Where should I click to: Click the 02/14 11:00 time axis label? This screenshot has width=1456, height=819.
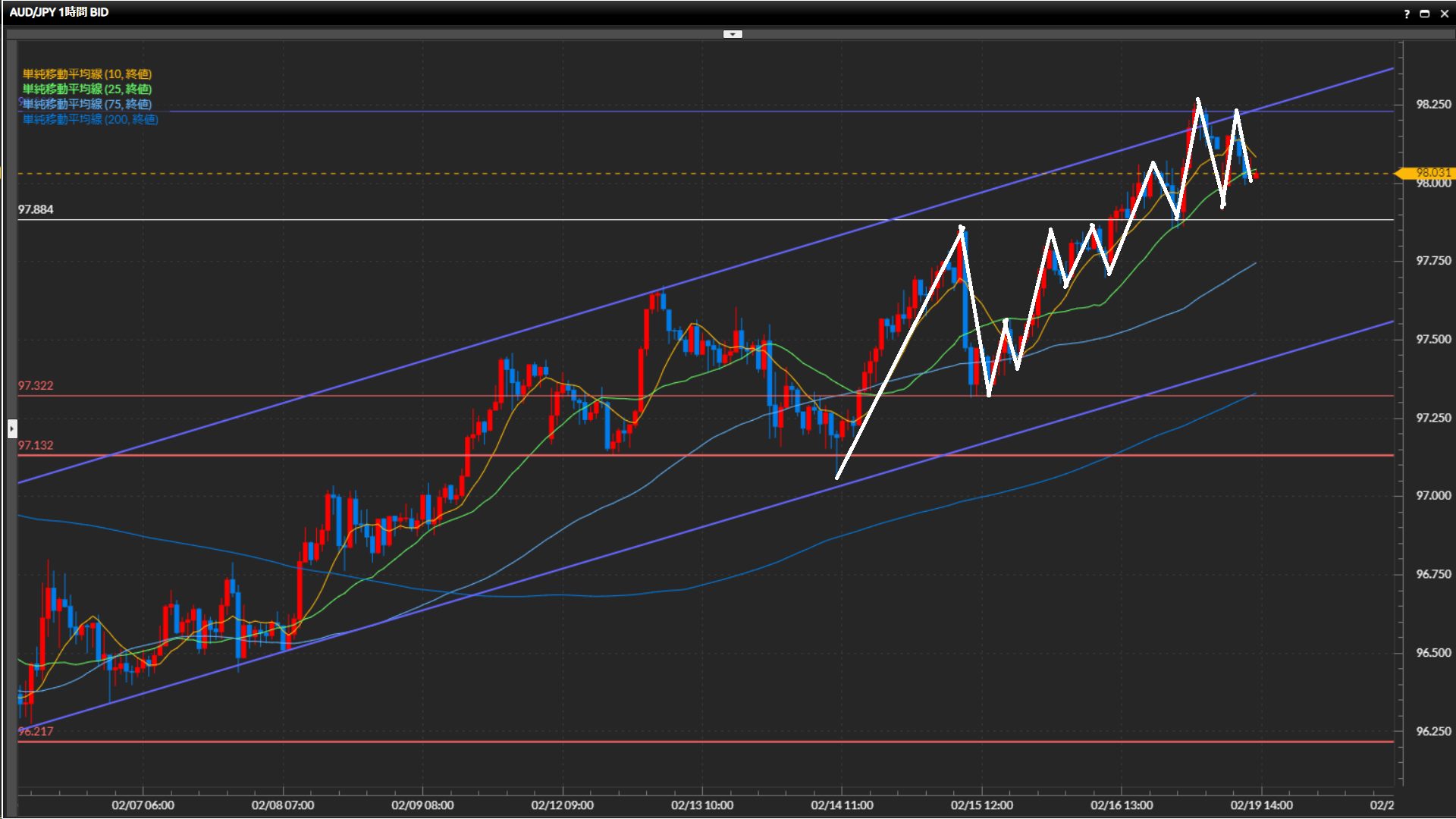click(x=842, y=805)
